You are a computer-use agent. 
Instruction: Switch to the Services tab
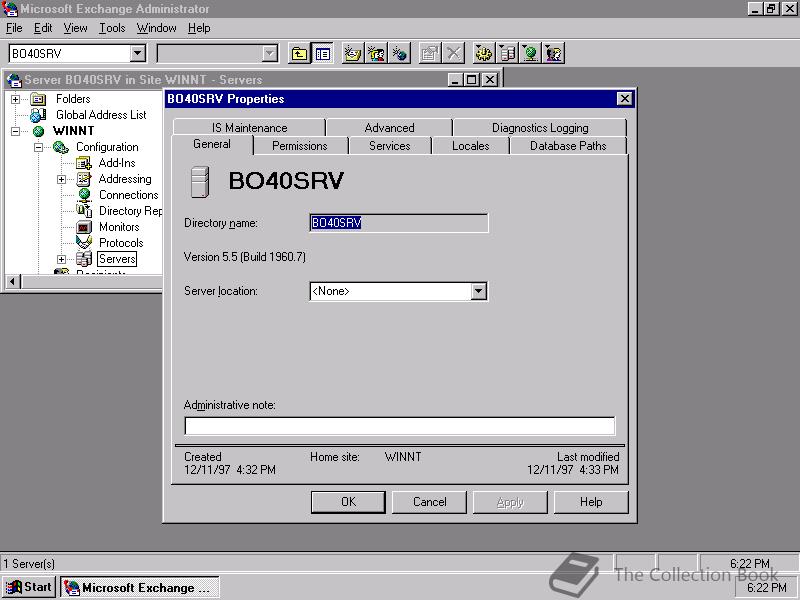[389, 146]
